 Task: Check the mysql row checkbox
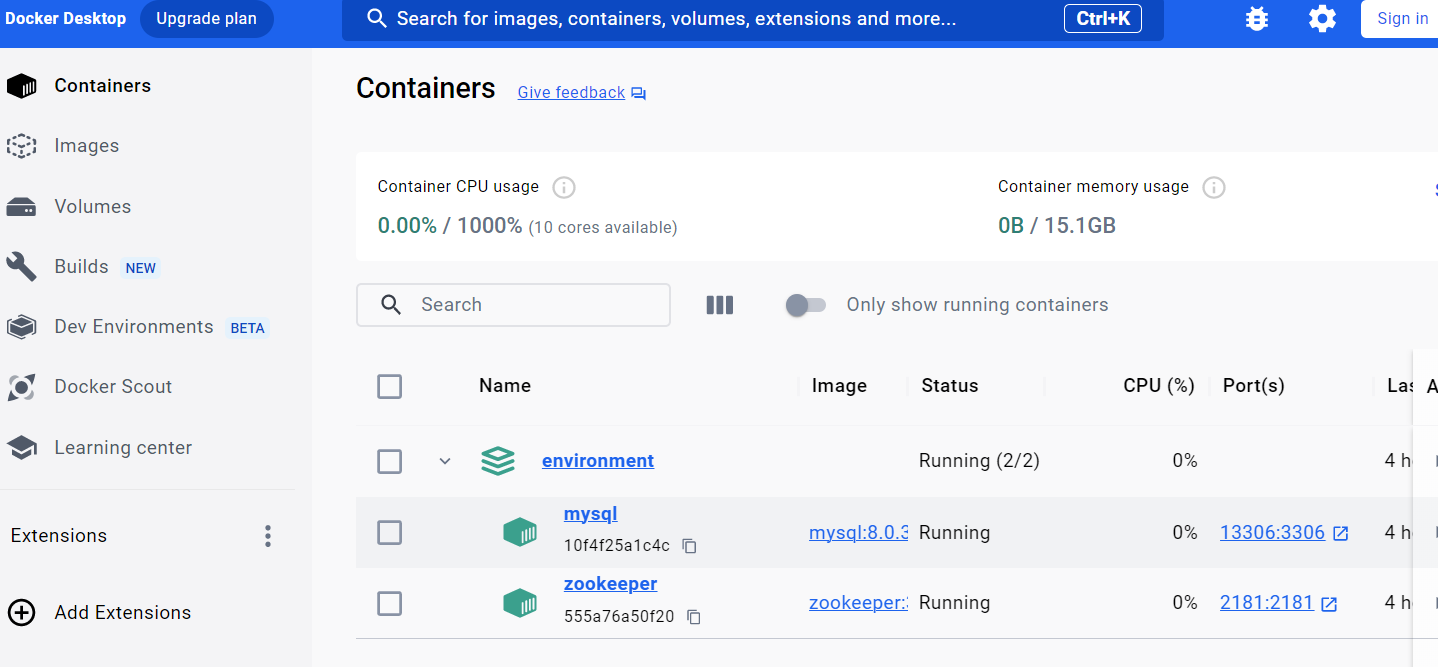click(390, 533)
